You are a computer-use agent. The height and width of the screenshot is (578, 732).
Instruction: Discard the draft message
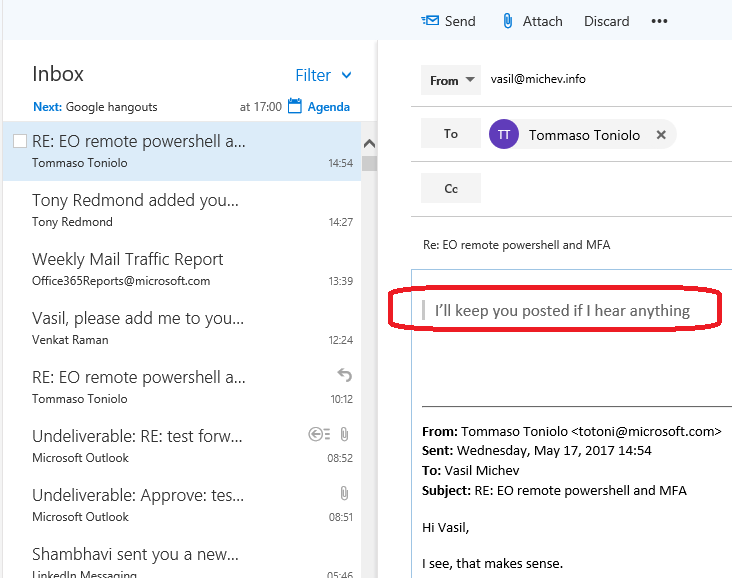click(606, 21)
